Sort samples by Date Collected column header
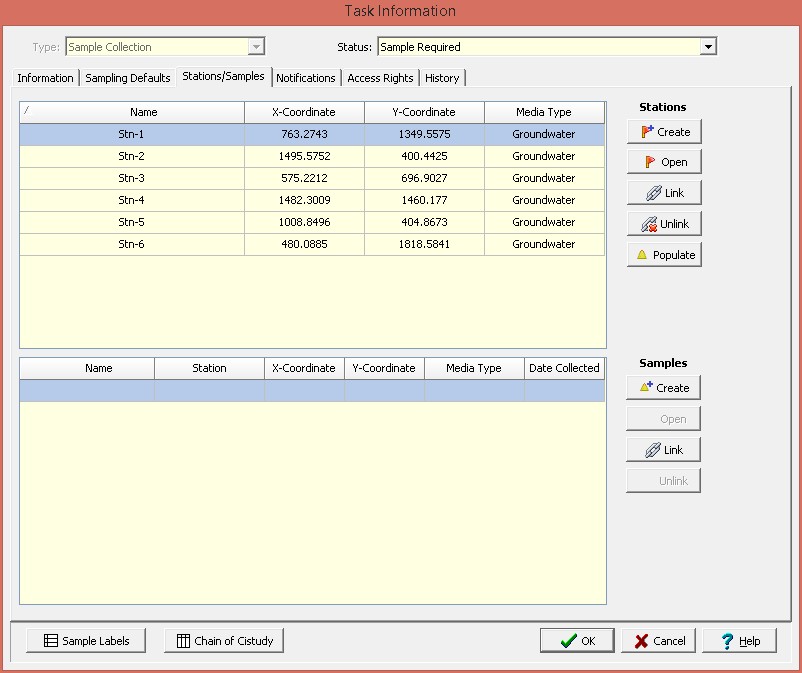This screenshot has width=802, height=673. click(564, 368)
